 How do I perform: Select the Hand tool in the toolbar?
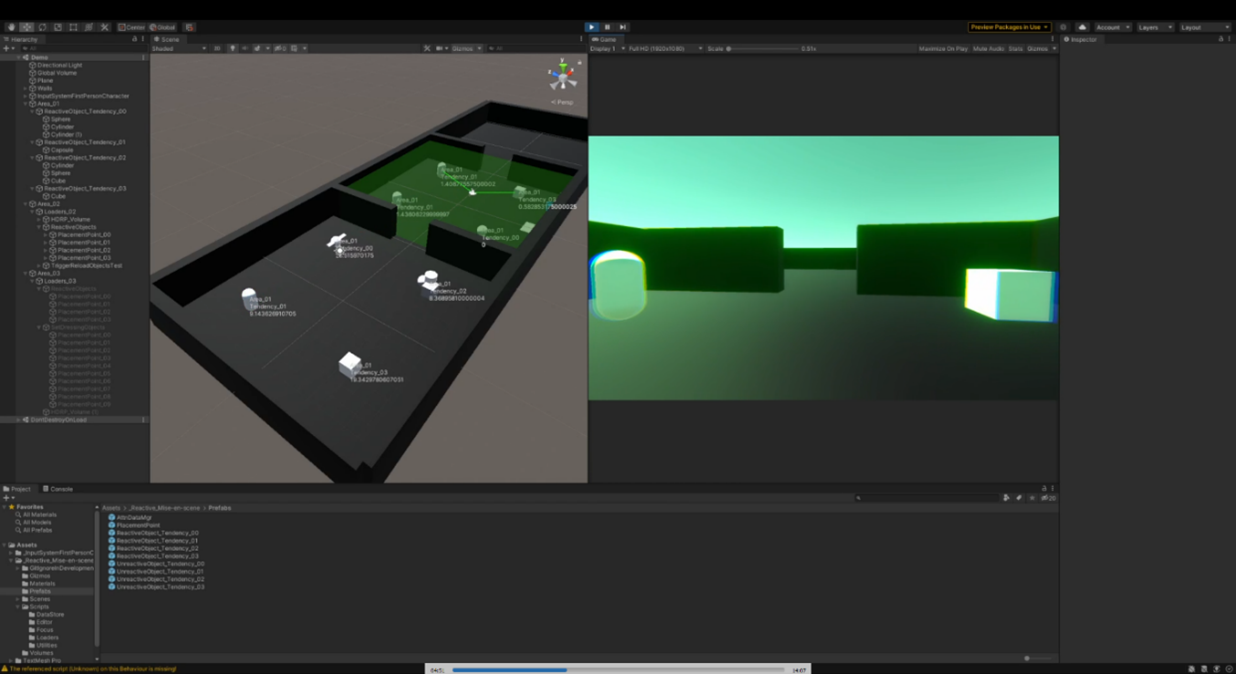(x=11, y=27)
